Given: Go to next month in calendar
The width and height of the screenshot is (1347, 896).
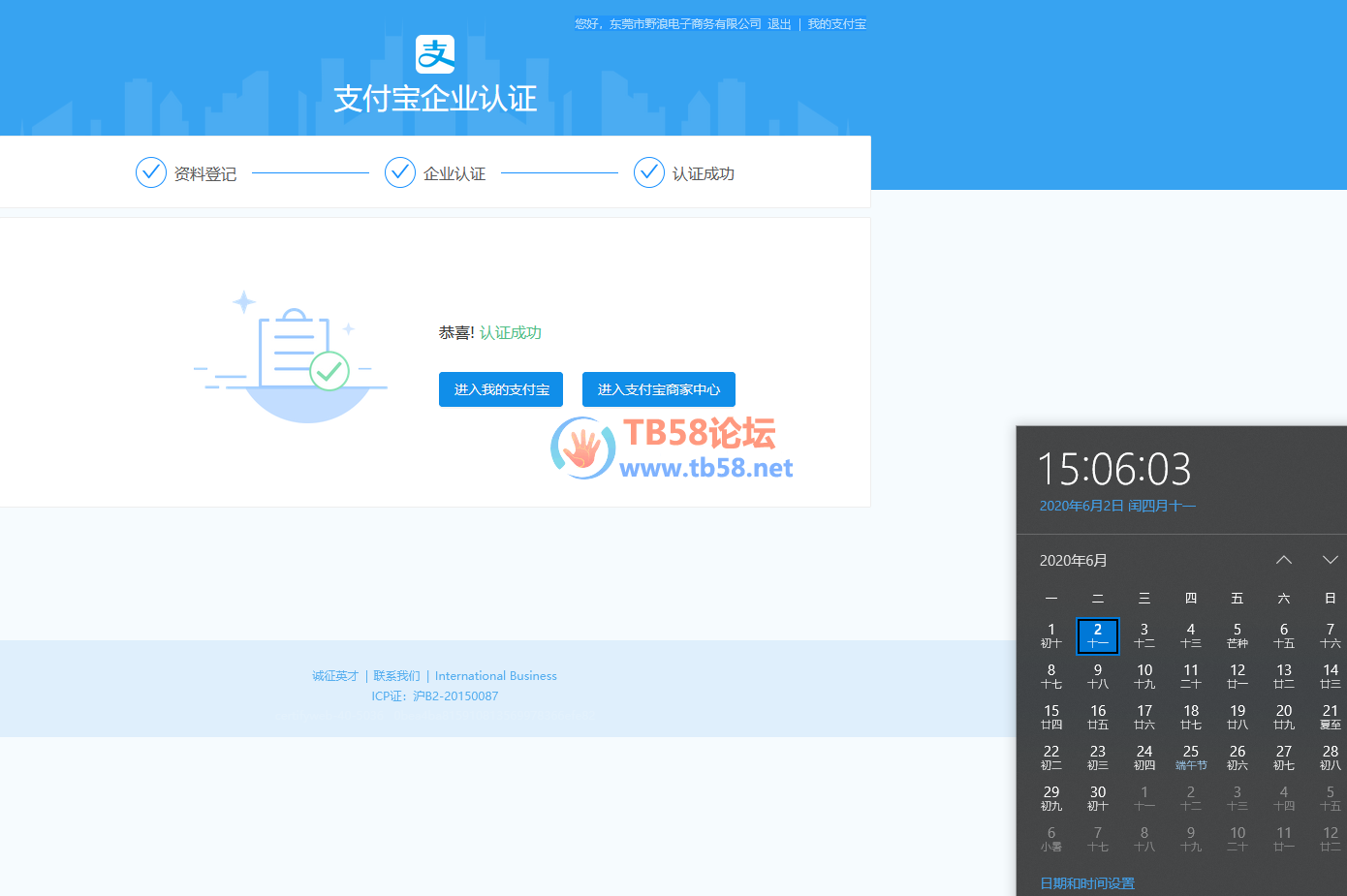Looking at the screenshot, I should pyautogui.click(x=1331, y=560).
